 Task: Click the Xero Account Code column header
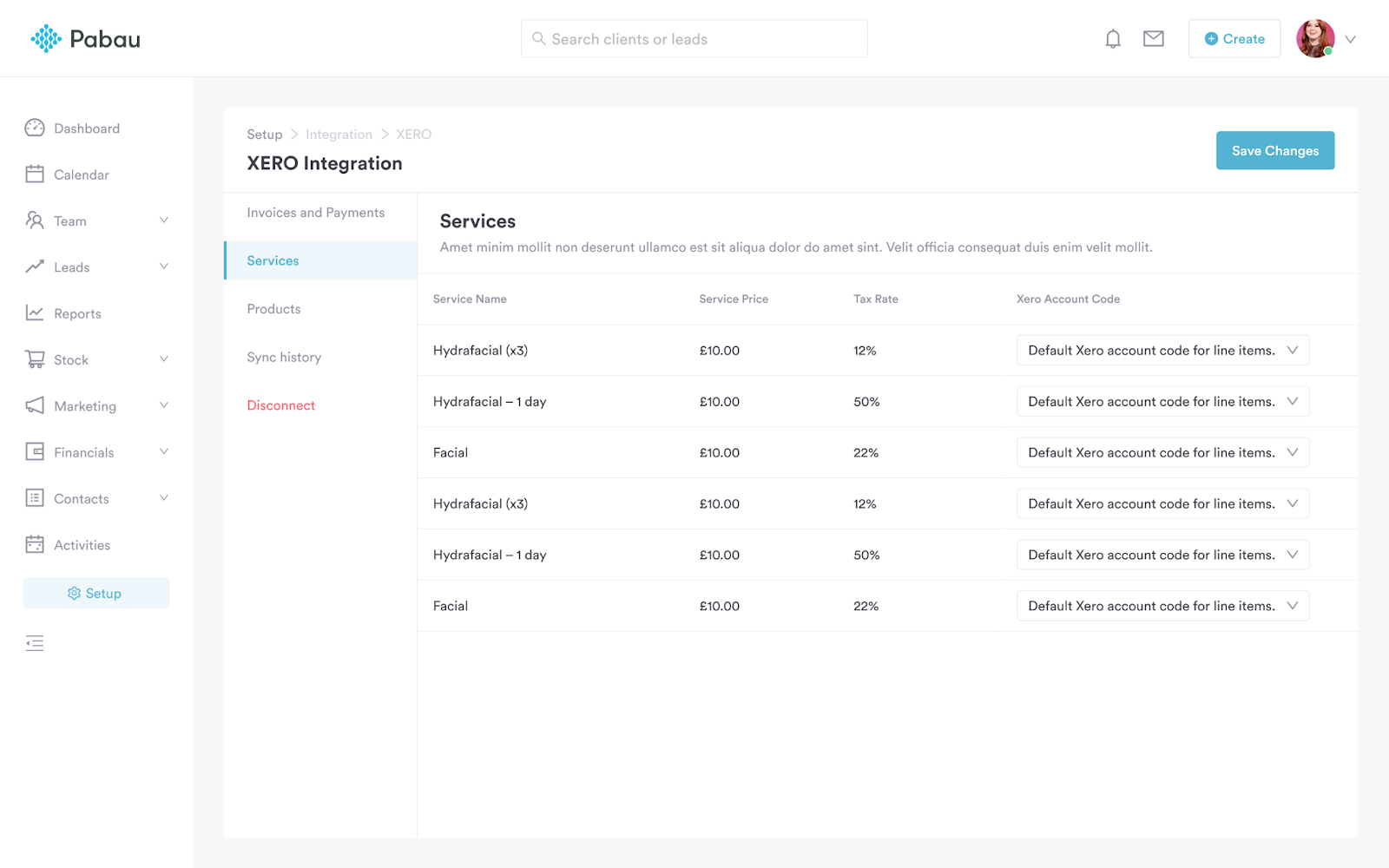(1068, 299)
